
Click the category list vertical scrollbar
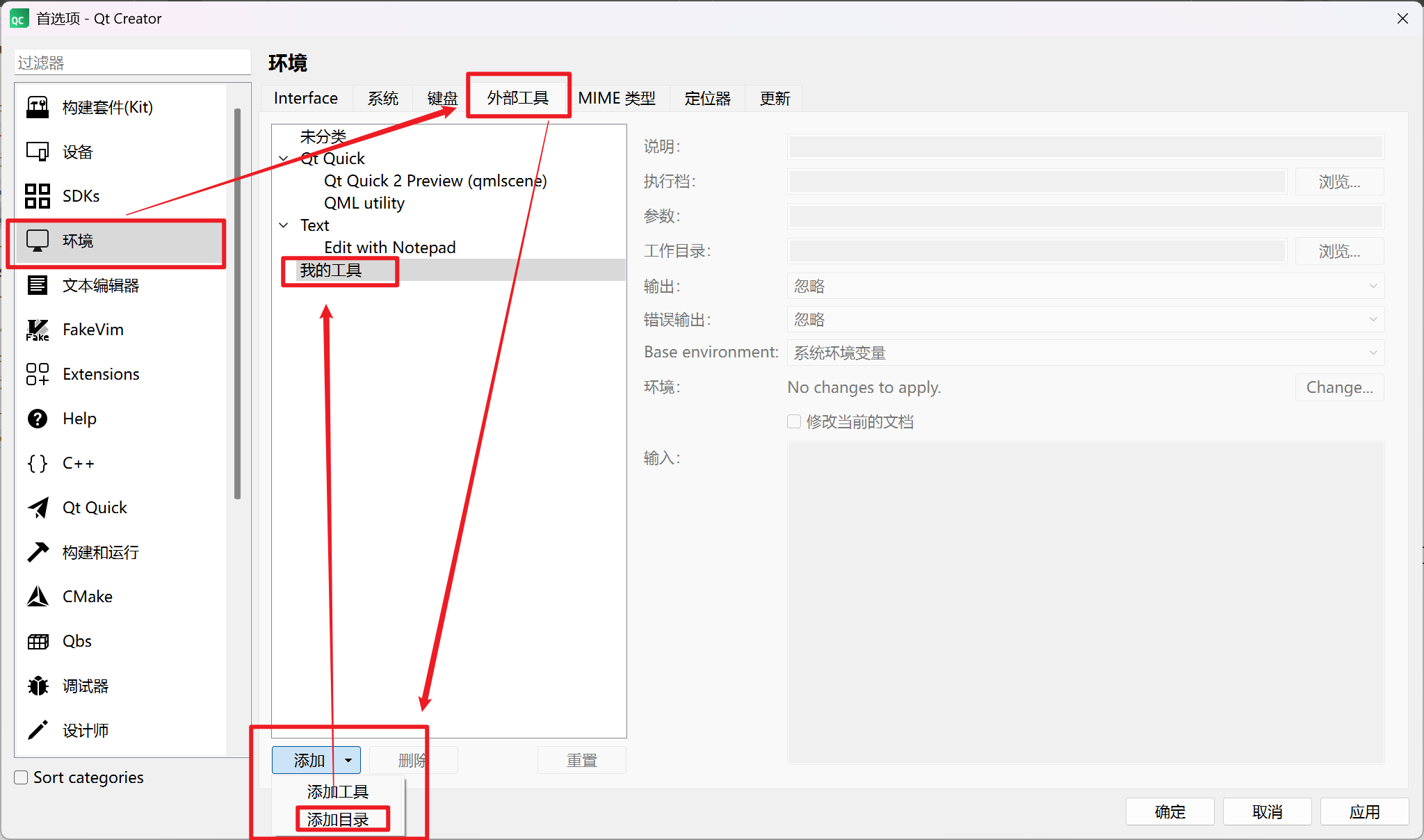[238, 303]
